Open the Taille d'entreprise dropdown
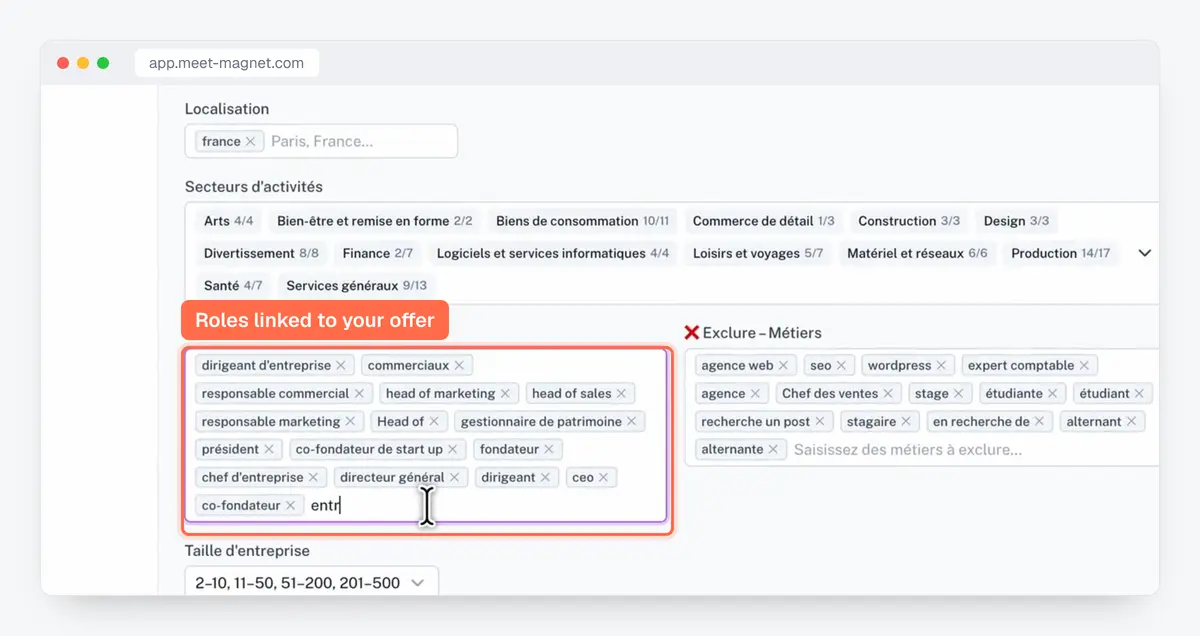The image size is (1200, 636). [311, 582]
